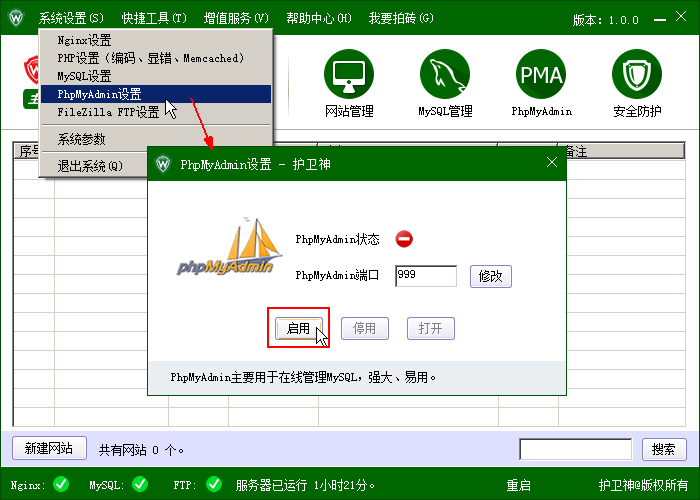Open the 帮助中心(H) menu
This screenshot has height=500, width=700.
(319, 18)
